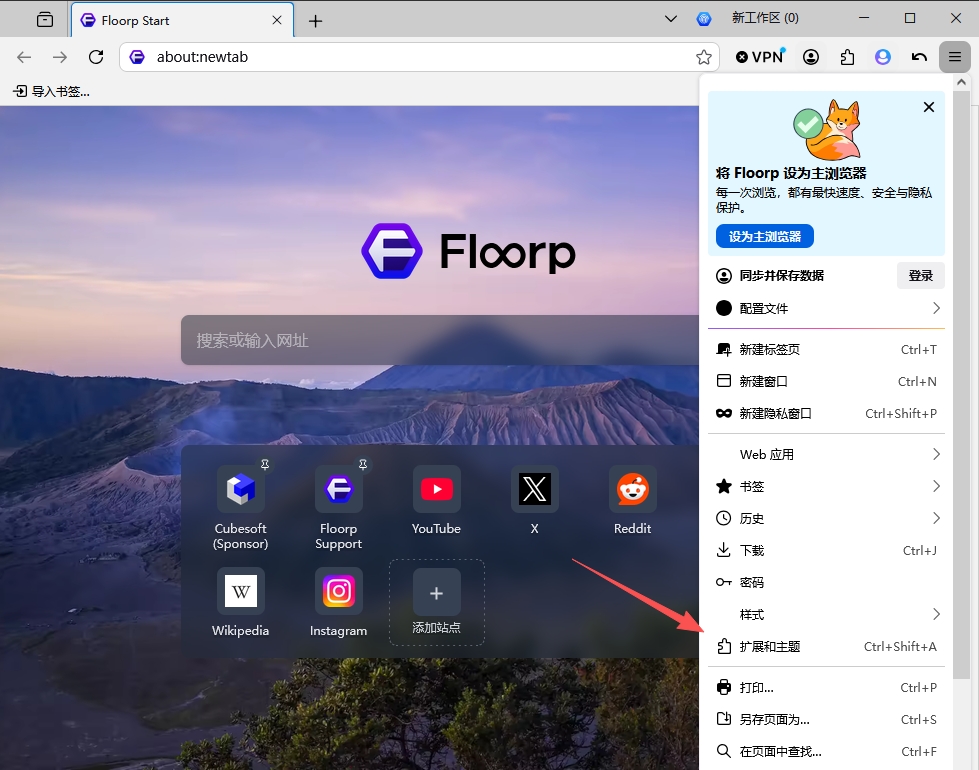Viewport: 979px width, 770px height.
Task: Expand the 配置文件 submenu
Action: (x=826, y=308)
